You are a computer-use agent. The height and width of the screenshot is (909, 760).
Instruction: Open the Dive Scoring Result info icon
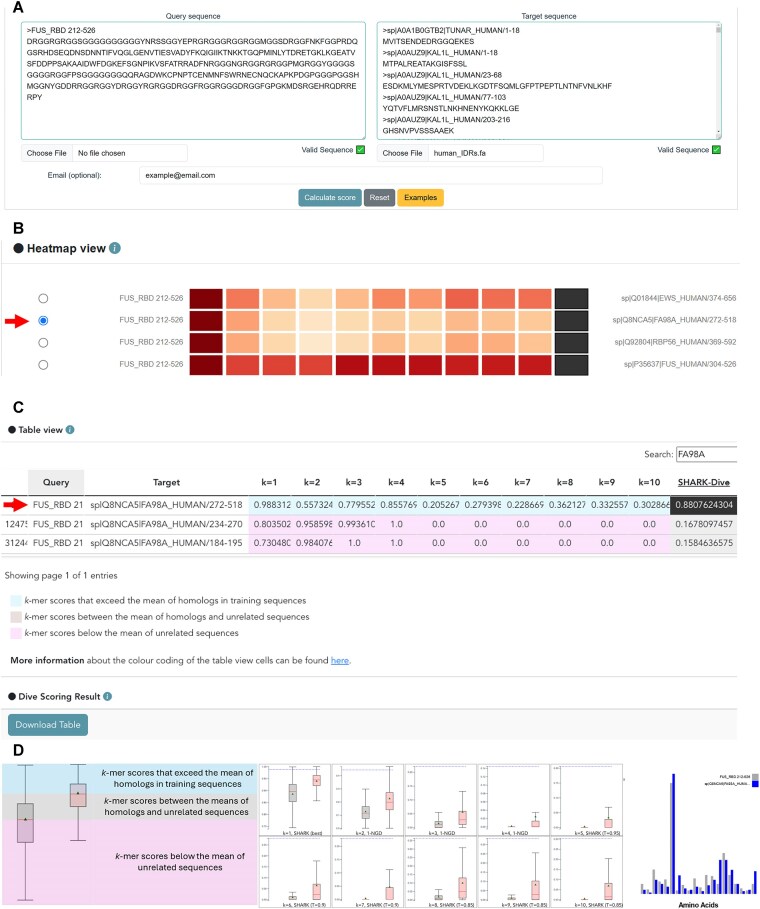click(x=107, y=696)
